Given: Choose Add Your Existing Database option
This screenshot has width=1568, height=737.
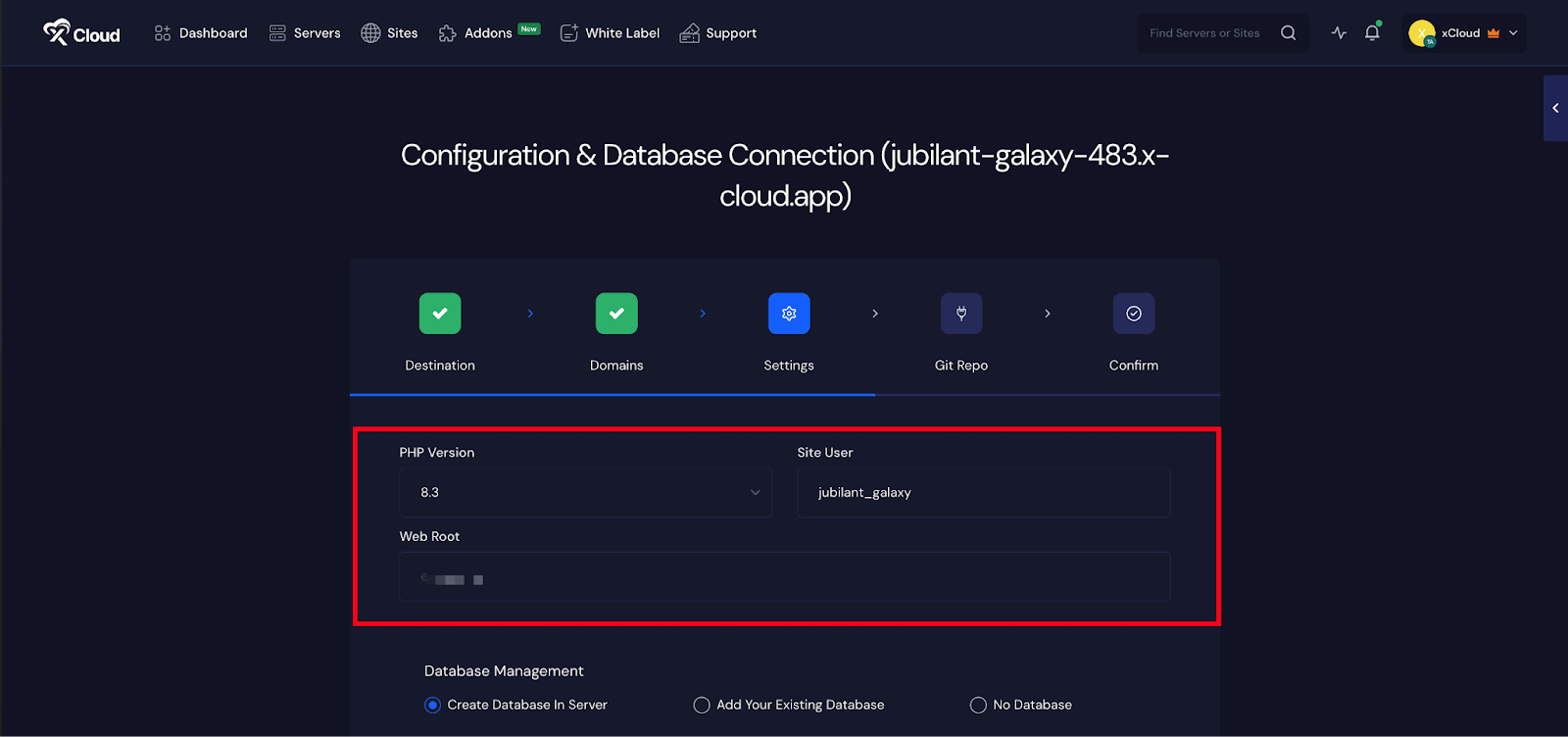Looking at the screenshot, I should pyautogui.click(x=702, y=705).
